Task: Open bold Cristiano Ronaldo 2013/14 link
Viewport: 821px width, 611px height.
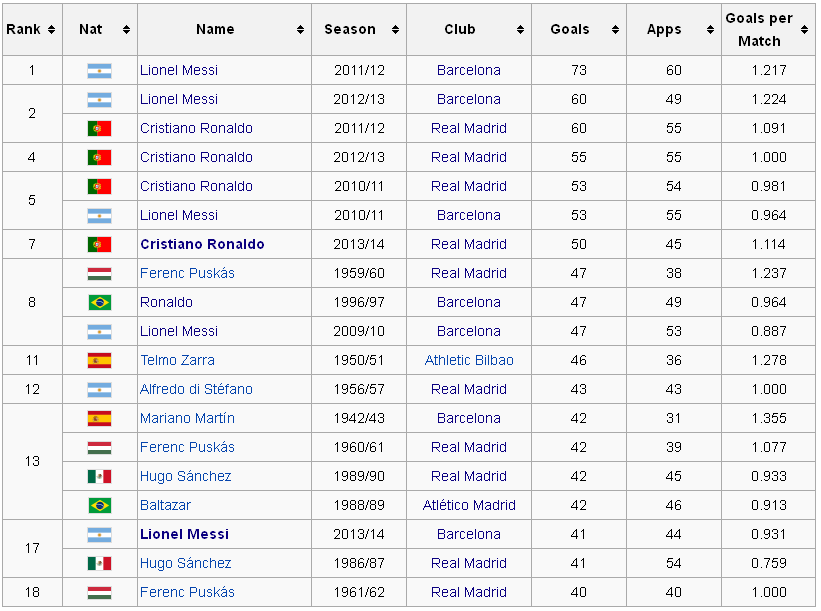Action: pyautogui.click(x=202, y=245)
